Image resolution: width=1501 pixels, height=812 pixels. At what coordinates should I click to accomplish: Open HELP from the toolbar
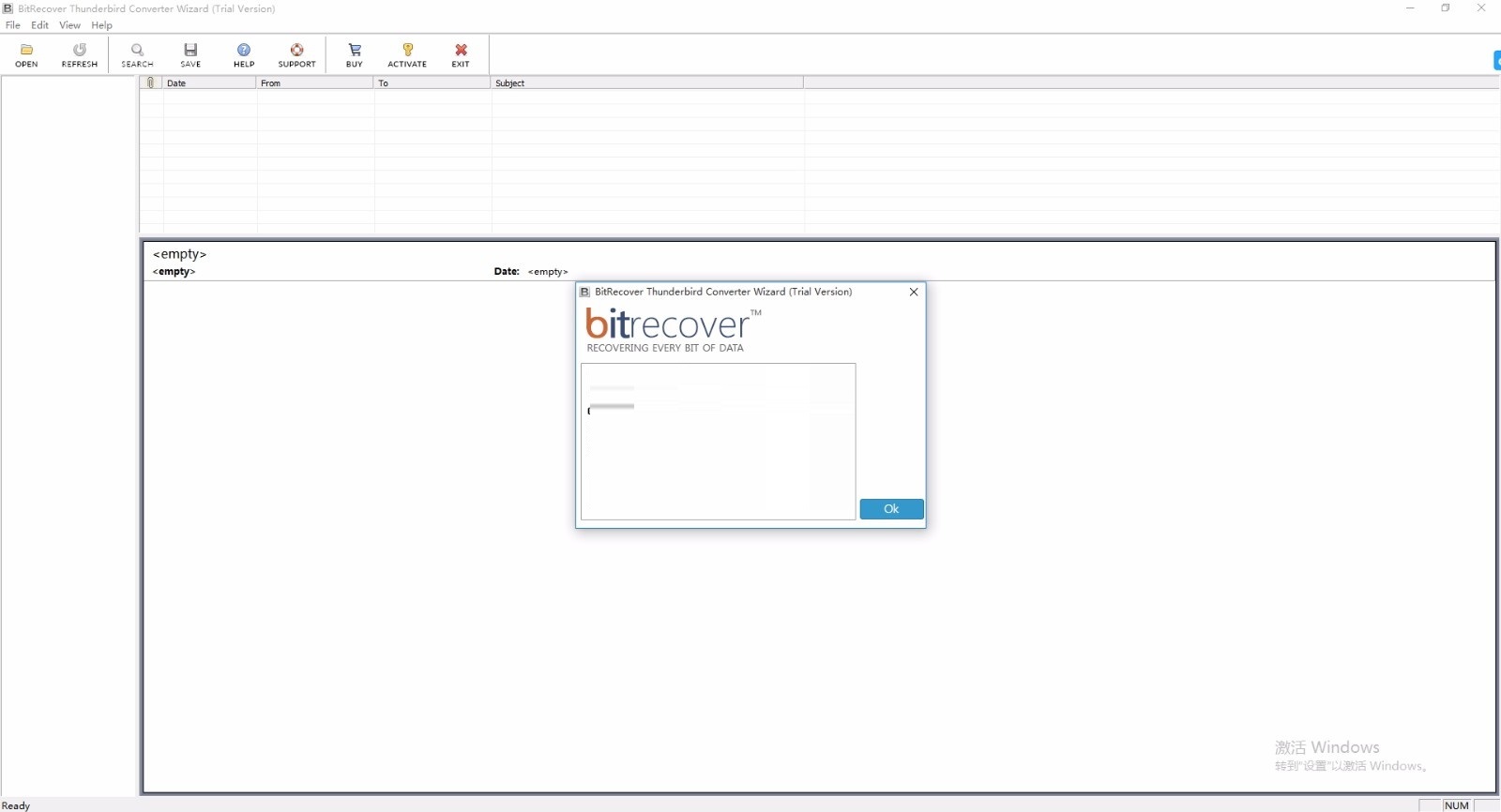point(244,55)
